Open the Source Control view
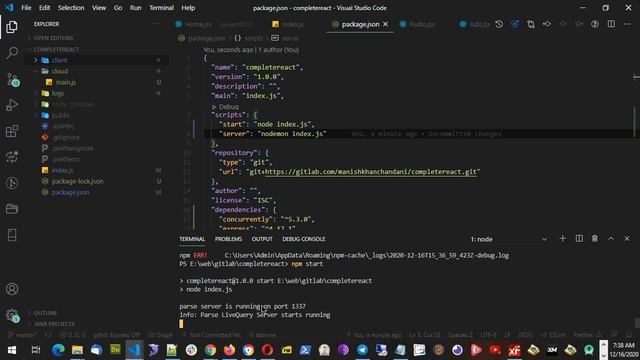This screenshot has width=640, height=360. (x=12, y=79)
